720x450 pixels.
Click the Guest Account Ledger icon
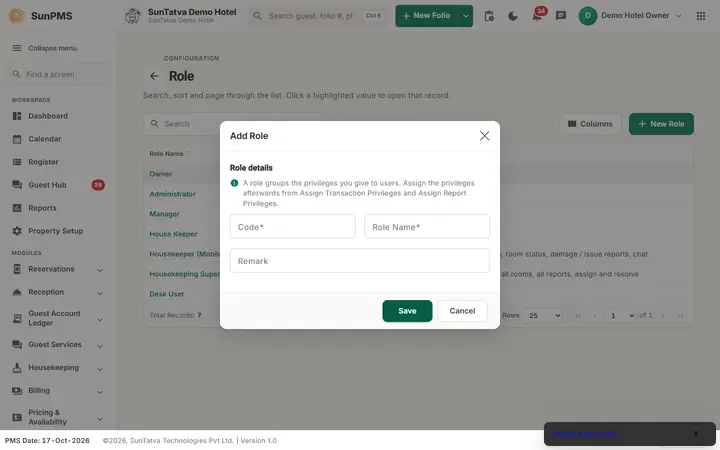point(17,318)
